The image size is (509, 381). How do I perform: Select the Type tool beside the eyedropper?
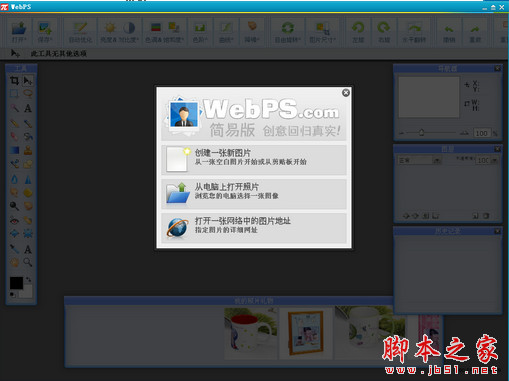[x=28, y=249]
